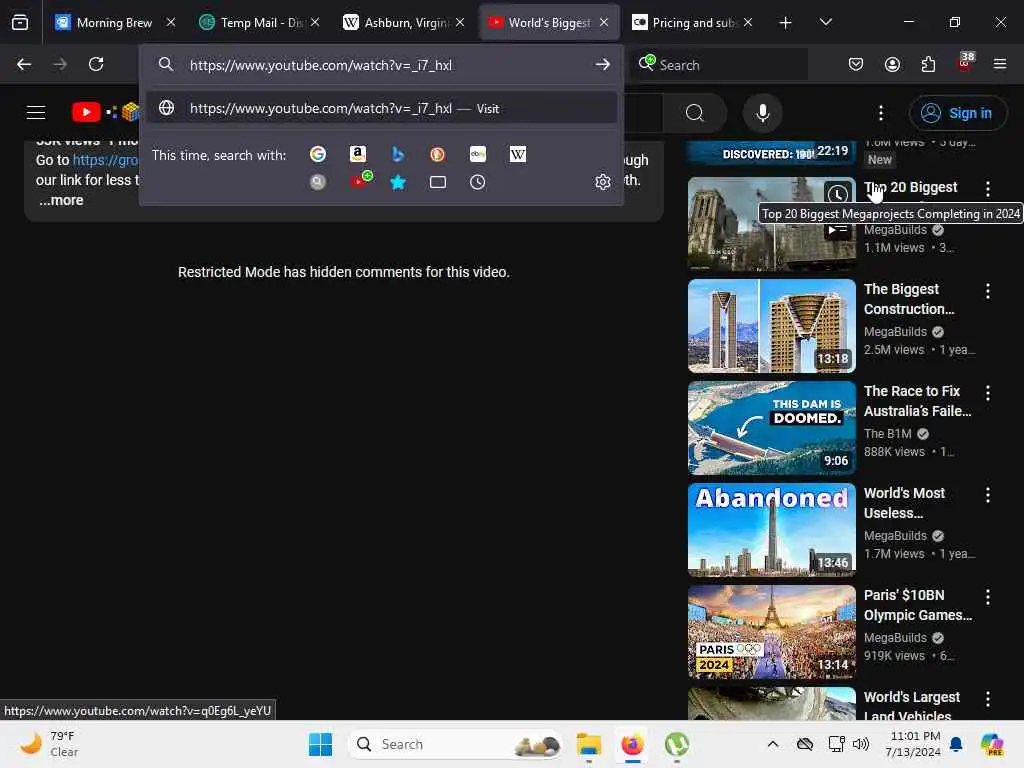Expand video description with ...more

[61, 200]
